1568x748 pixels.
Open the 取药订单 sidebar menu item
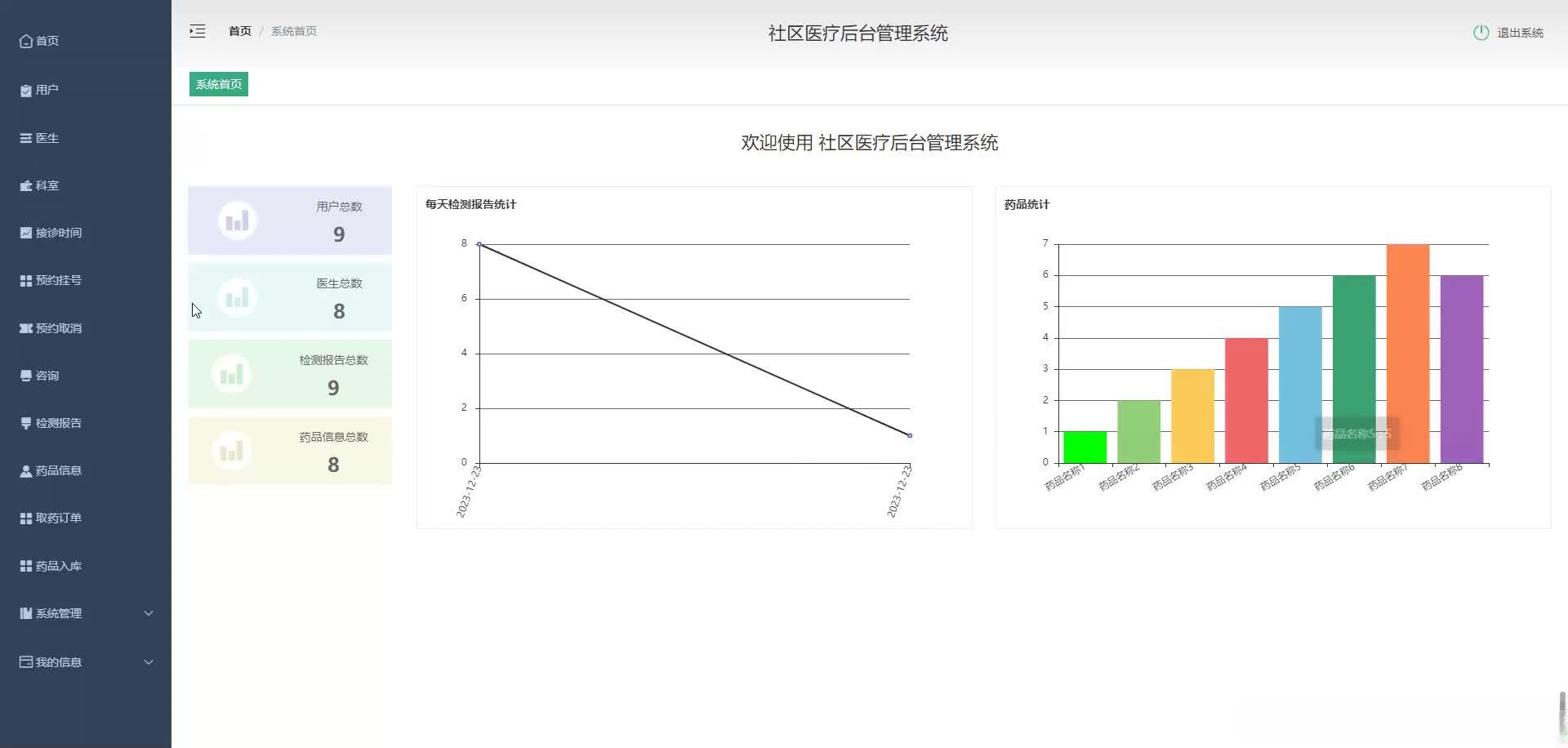[x=86, y=518]
